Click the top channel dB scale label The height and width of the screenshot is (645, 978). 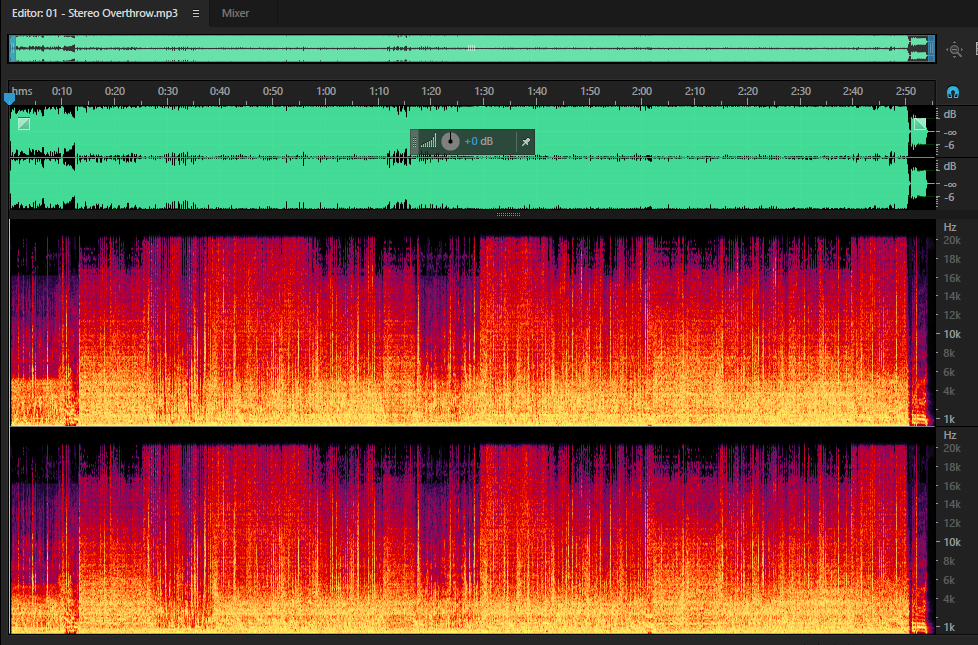[x=950, y=114]
